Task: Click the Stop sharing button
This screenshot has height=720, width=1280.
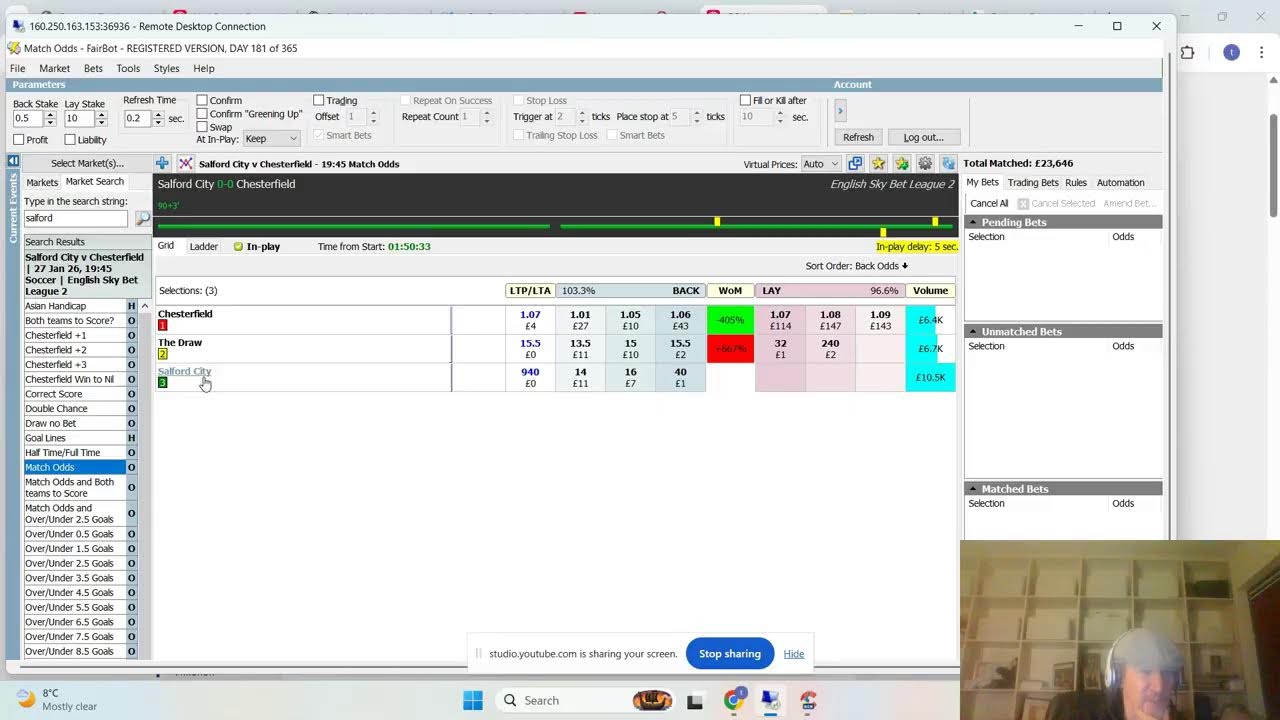Action: (730, 654)
